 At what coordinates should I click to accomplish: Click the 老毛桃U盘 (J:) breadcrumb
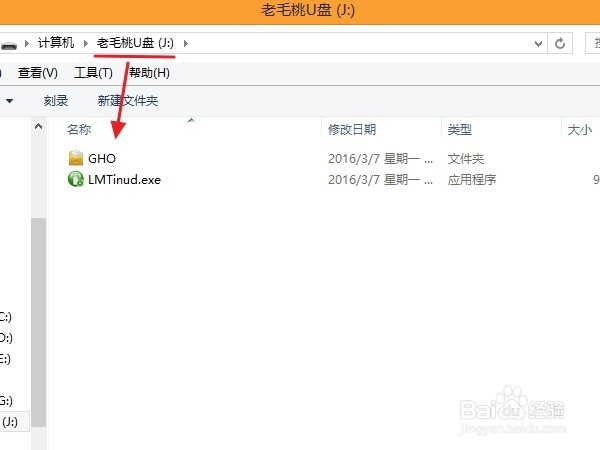tap(135, 43)
